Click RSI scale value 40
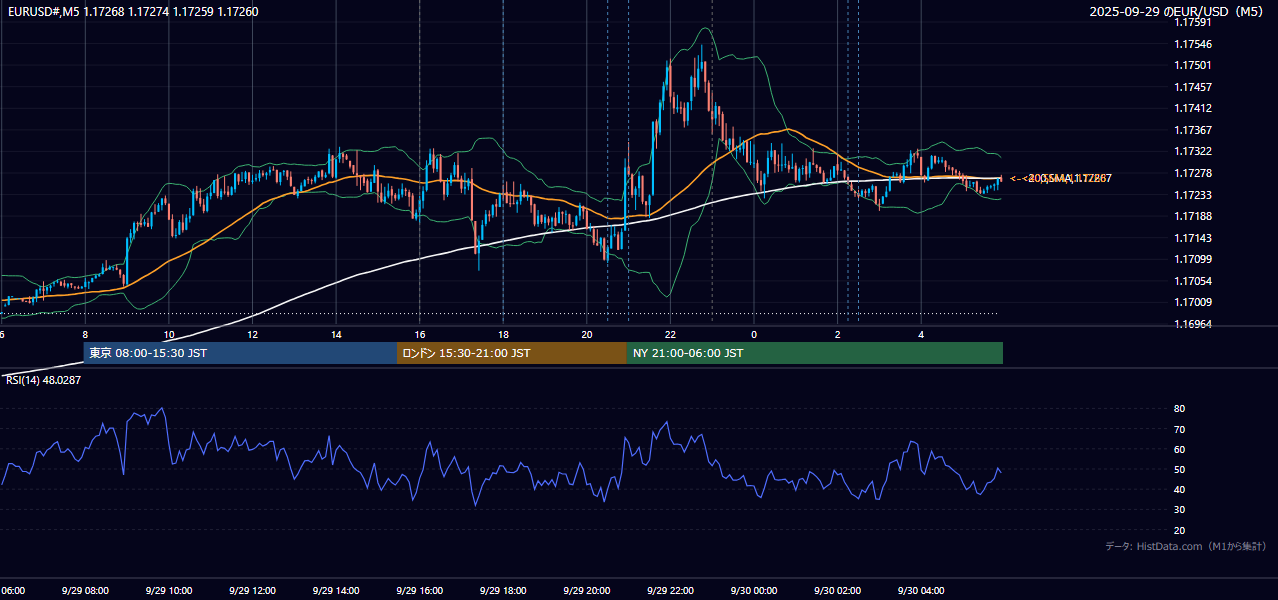This screenshot has width=1278, height=600. pos(1180,489)
